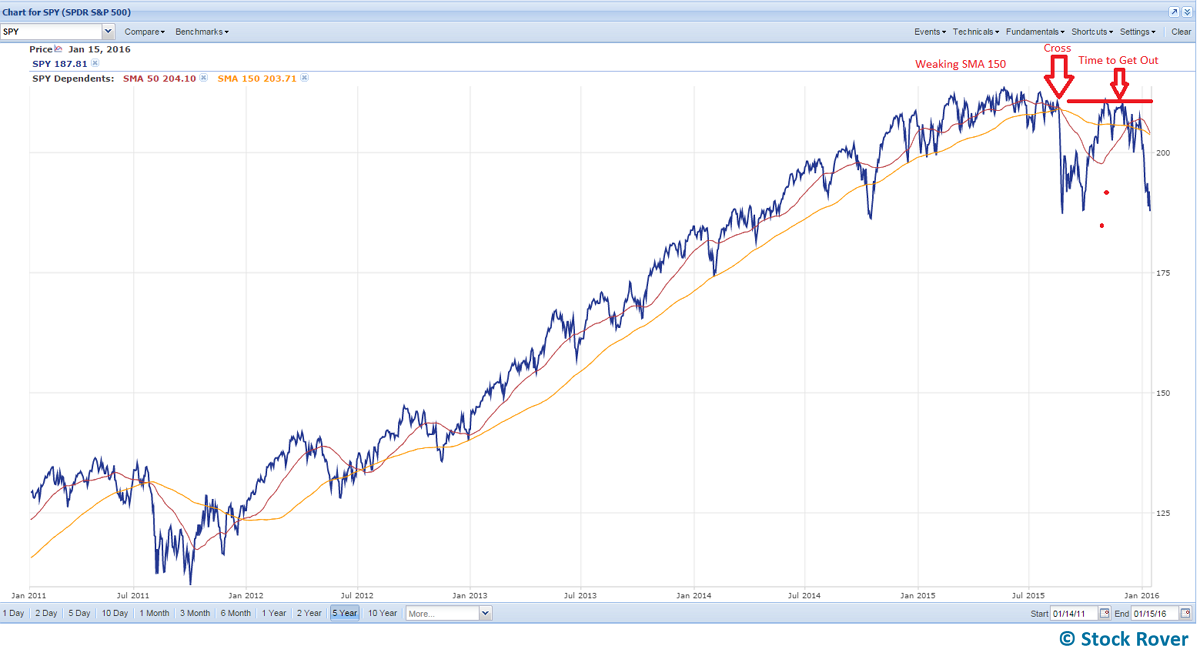
Task: Collapse the chart panel with double-chevron icon
Action: [x=1187, y=11]
